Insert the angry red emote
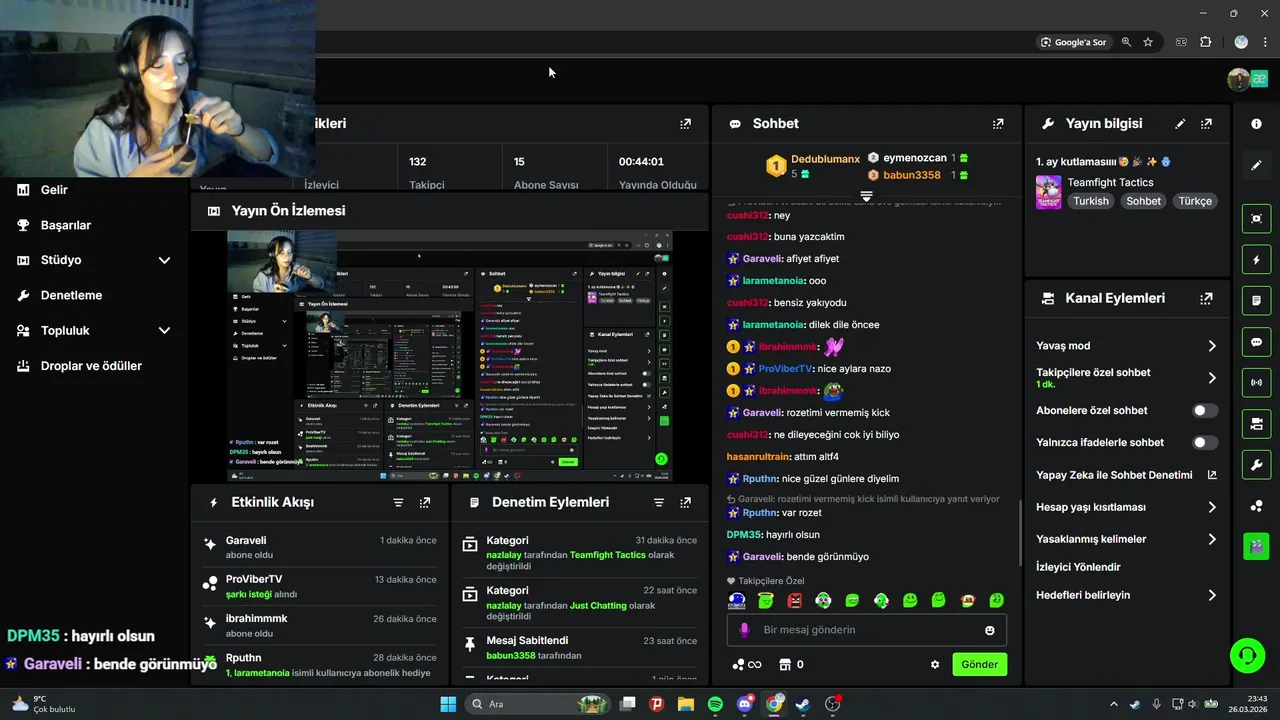 point(795,600)
